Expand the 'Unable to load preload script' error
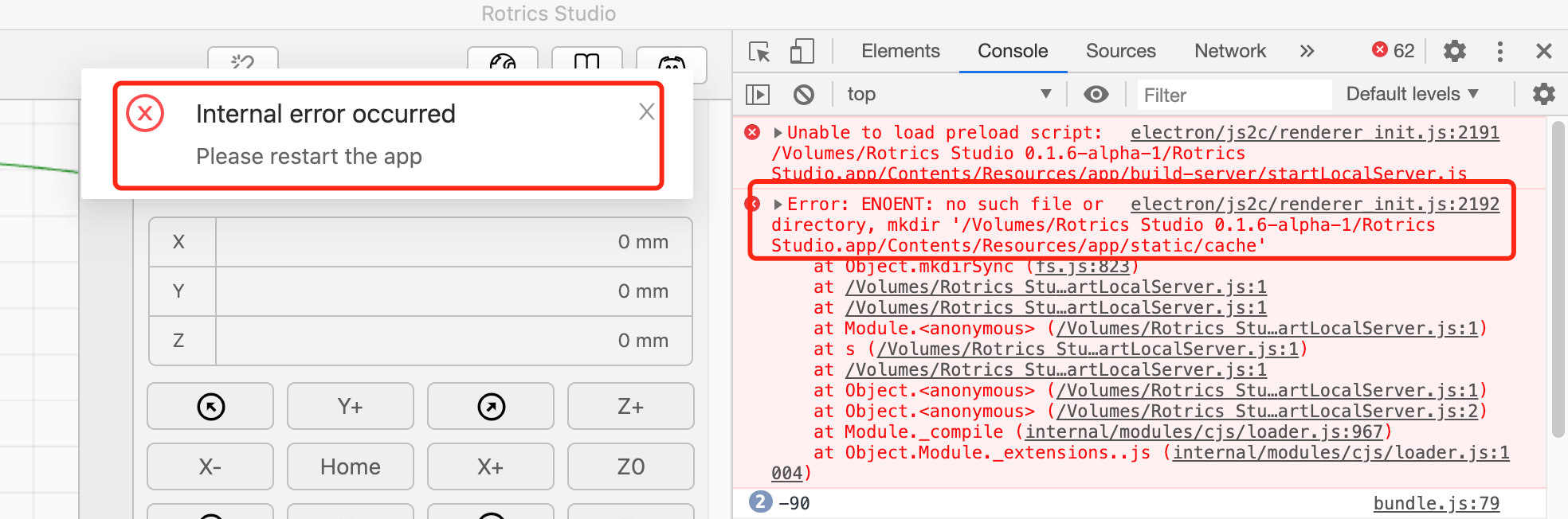This screenshot has width=1568, height=519. pos(778,133)
